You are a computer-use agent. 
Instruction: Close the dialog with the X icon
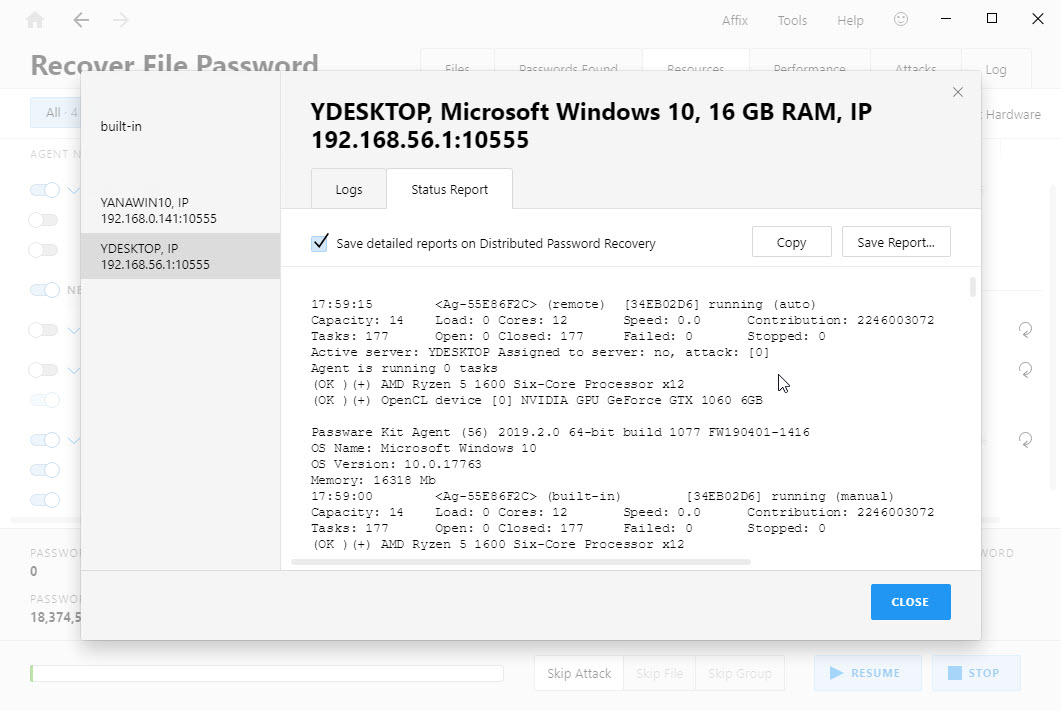[957, 92]
